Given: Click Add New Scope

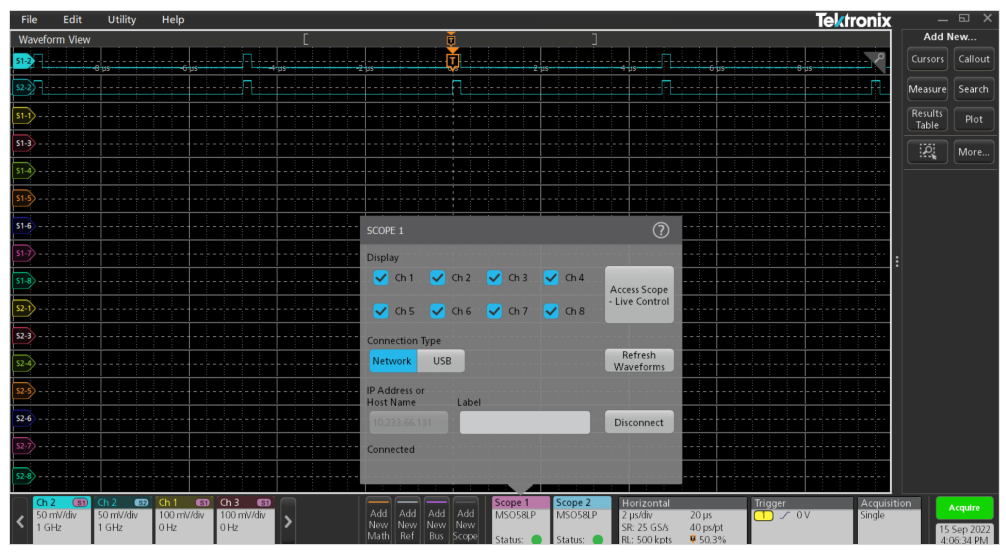Looking at the screenshot, I should tap(466, 521).
